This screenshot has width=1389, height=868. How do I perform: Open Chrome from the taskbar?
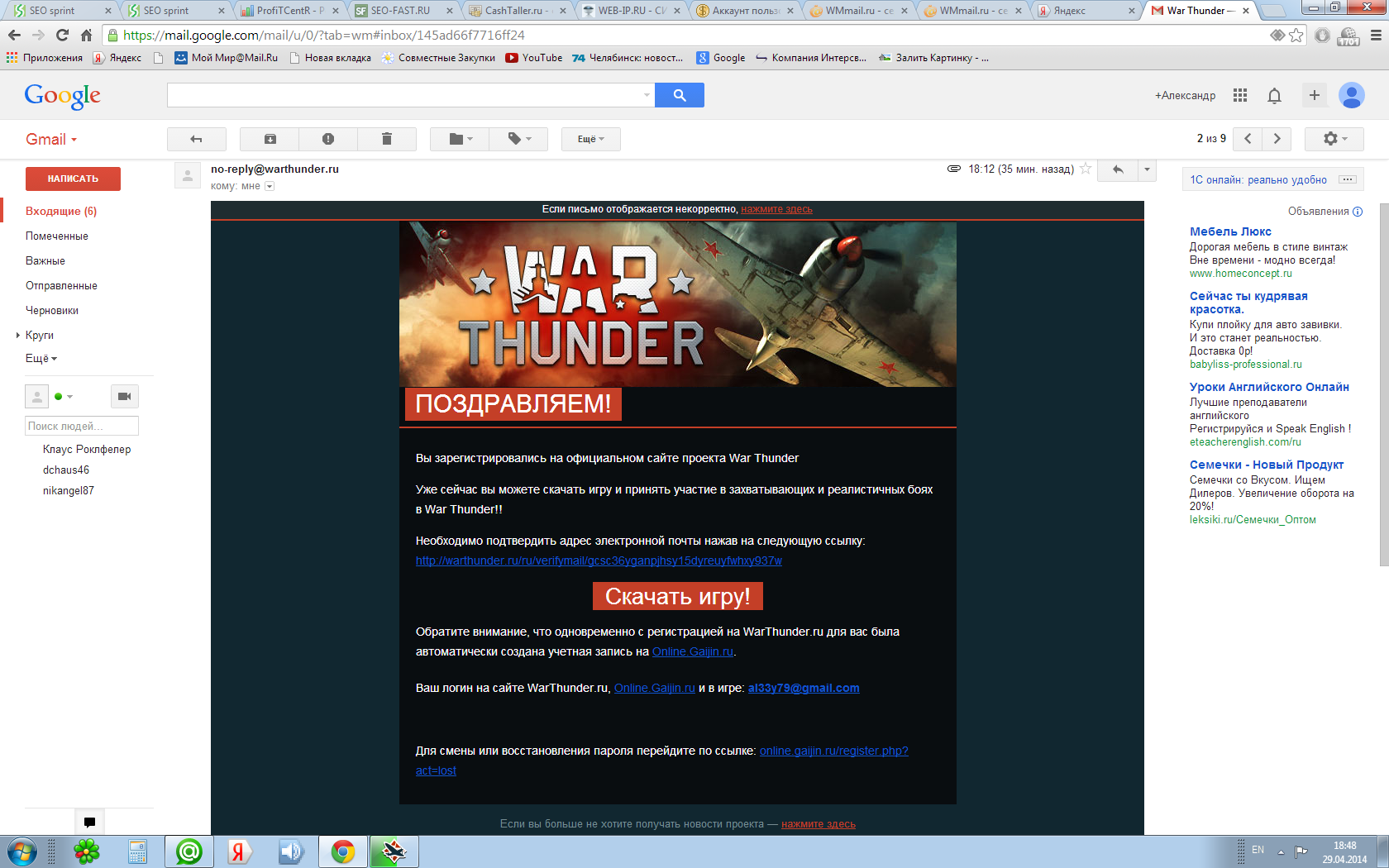(343, 851)
